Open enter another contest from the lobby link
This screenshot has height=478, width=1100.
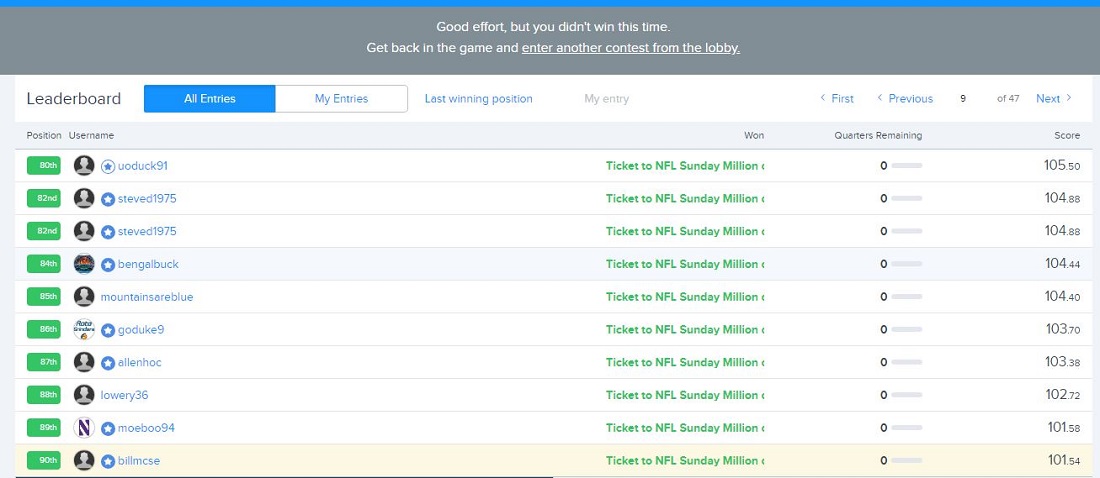coord(630,48)
